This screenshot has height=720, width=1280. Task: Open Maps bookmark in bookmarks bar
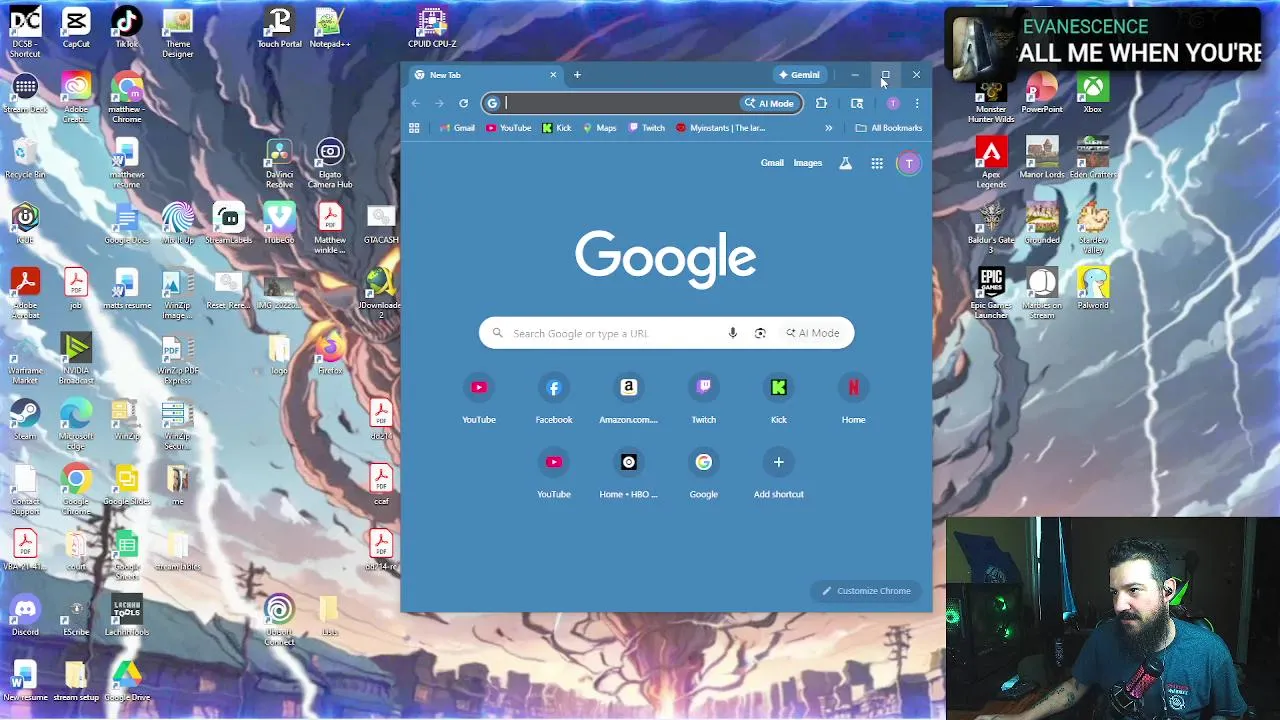click(x=600, y=128)
